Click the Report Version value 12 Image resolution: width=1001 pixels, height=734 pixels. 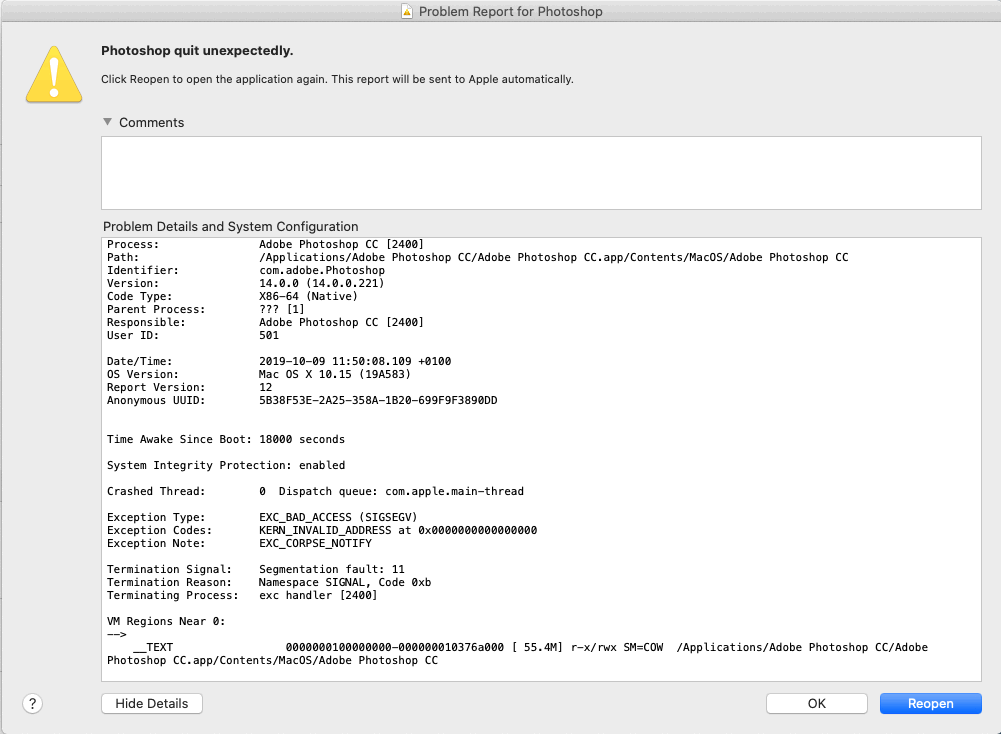(x=266, y=387)
